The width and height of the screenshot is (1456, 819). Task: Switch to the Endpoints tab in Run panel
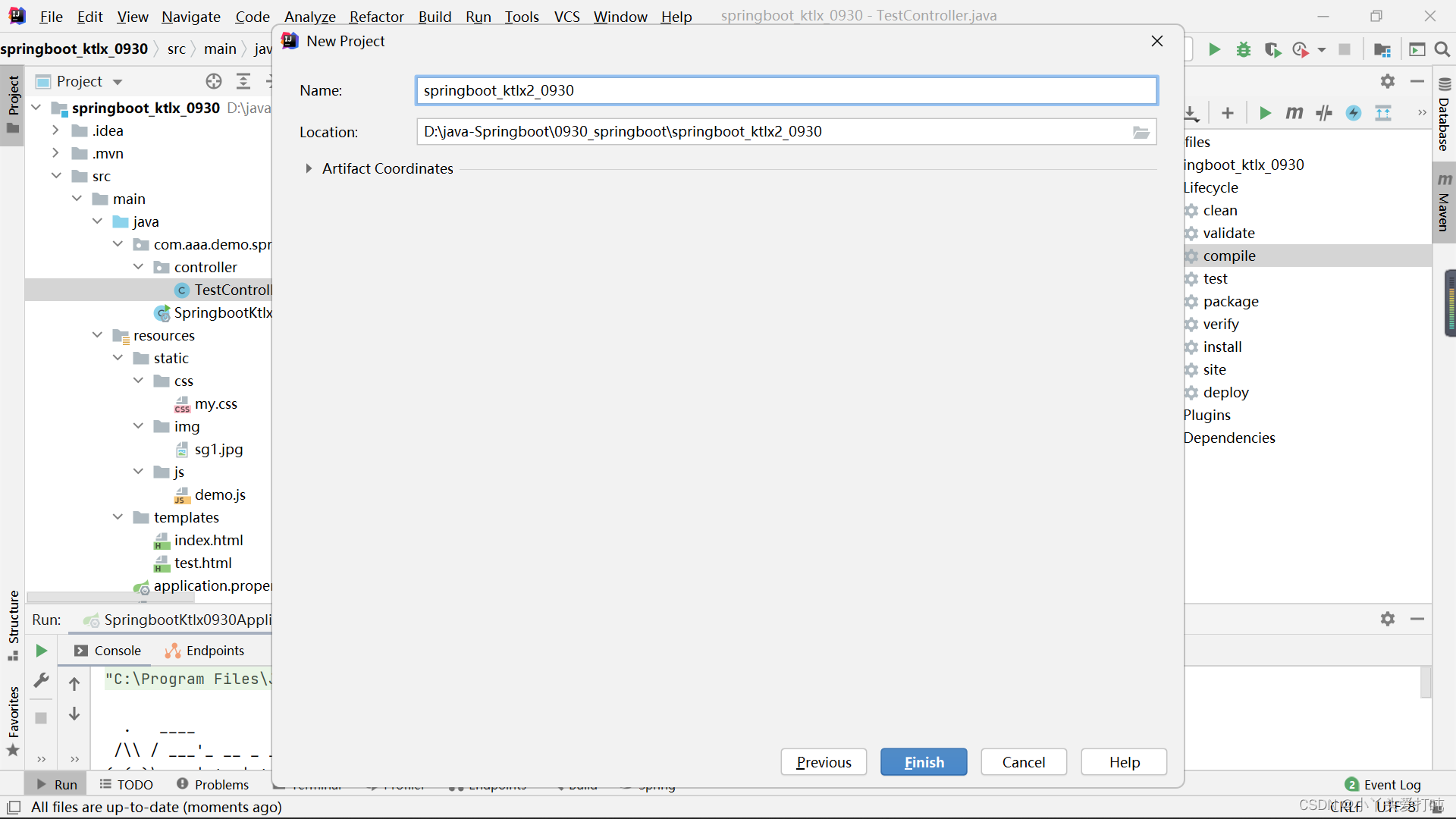[x=205, y=651]
